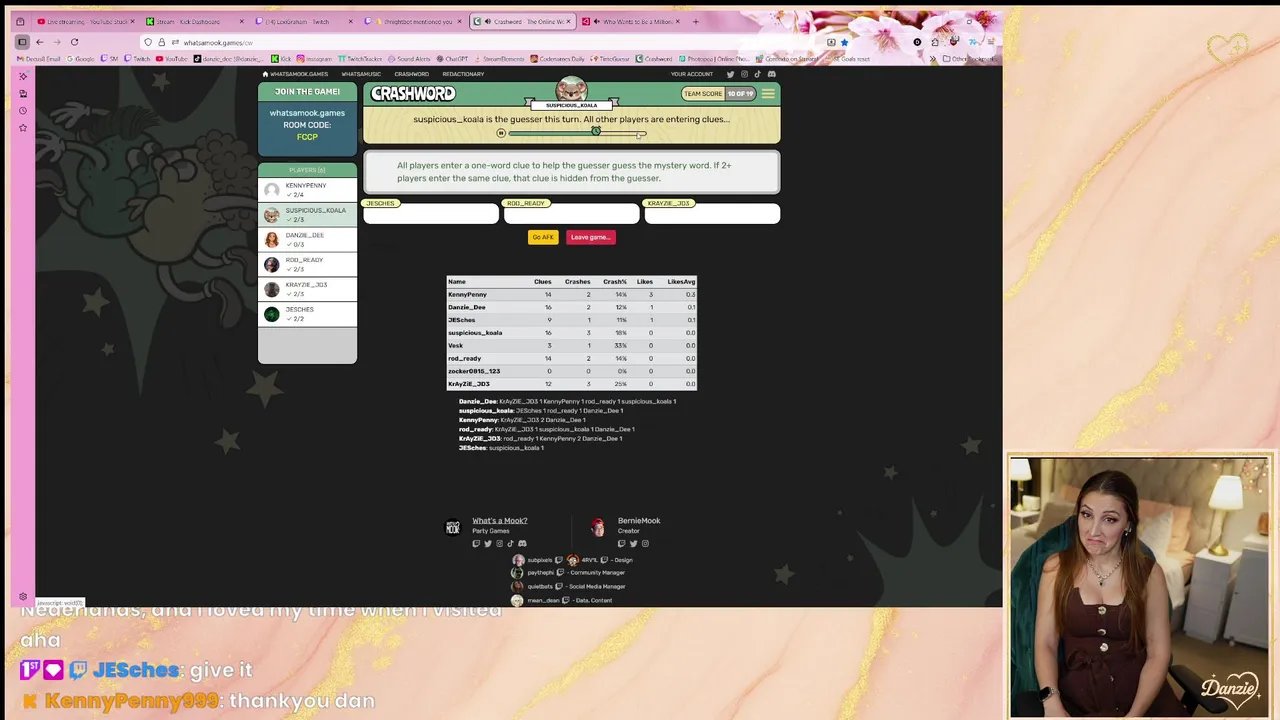Select JESCHES in players list
The width and height of the screenshot is (1280, 720).
pos(307,314)
